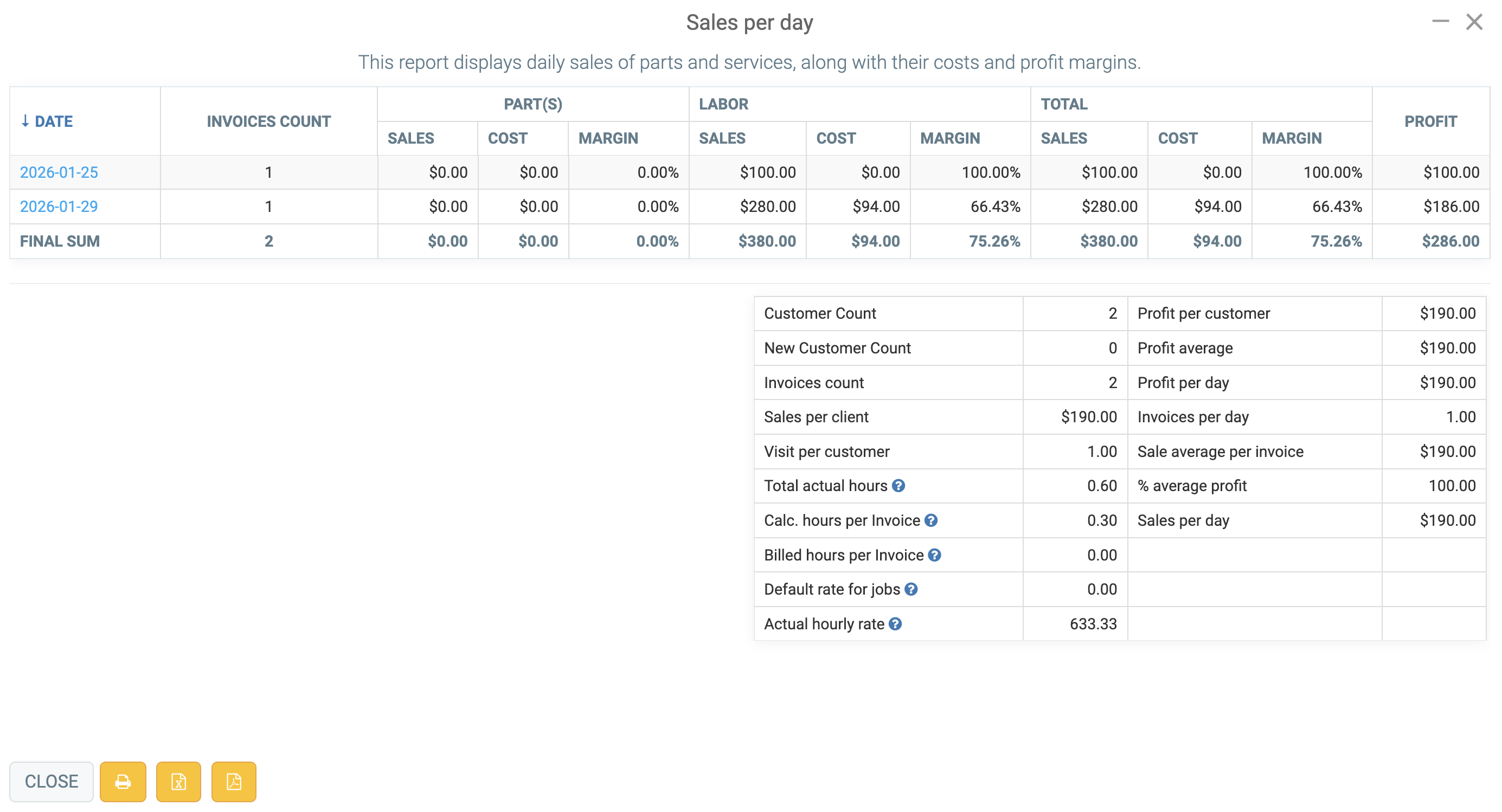Minimize the Sales per day dialog

pos(1440,22)
